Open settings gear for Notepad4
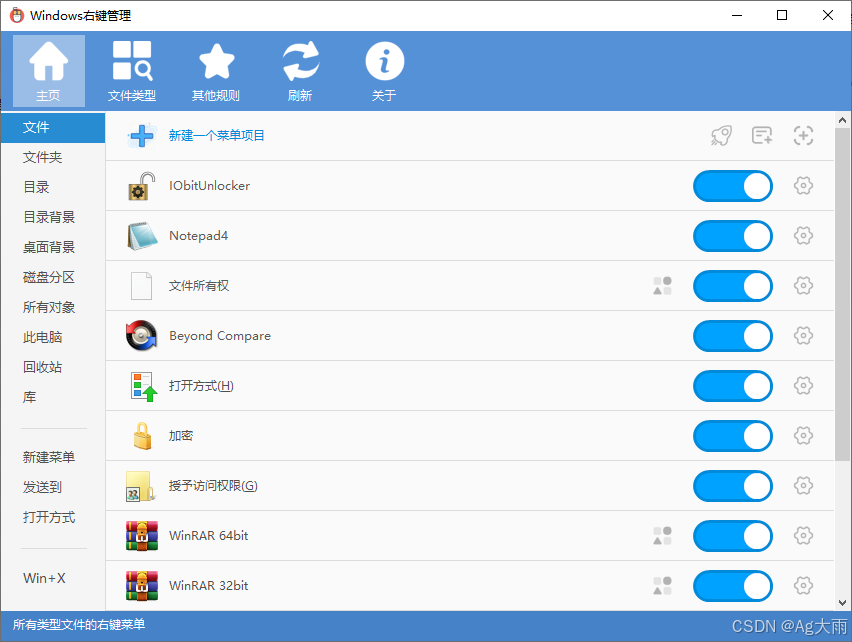Image resolution: width=852 pixels, height=642 pixels. [803, 236]
